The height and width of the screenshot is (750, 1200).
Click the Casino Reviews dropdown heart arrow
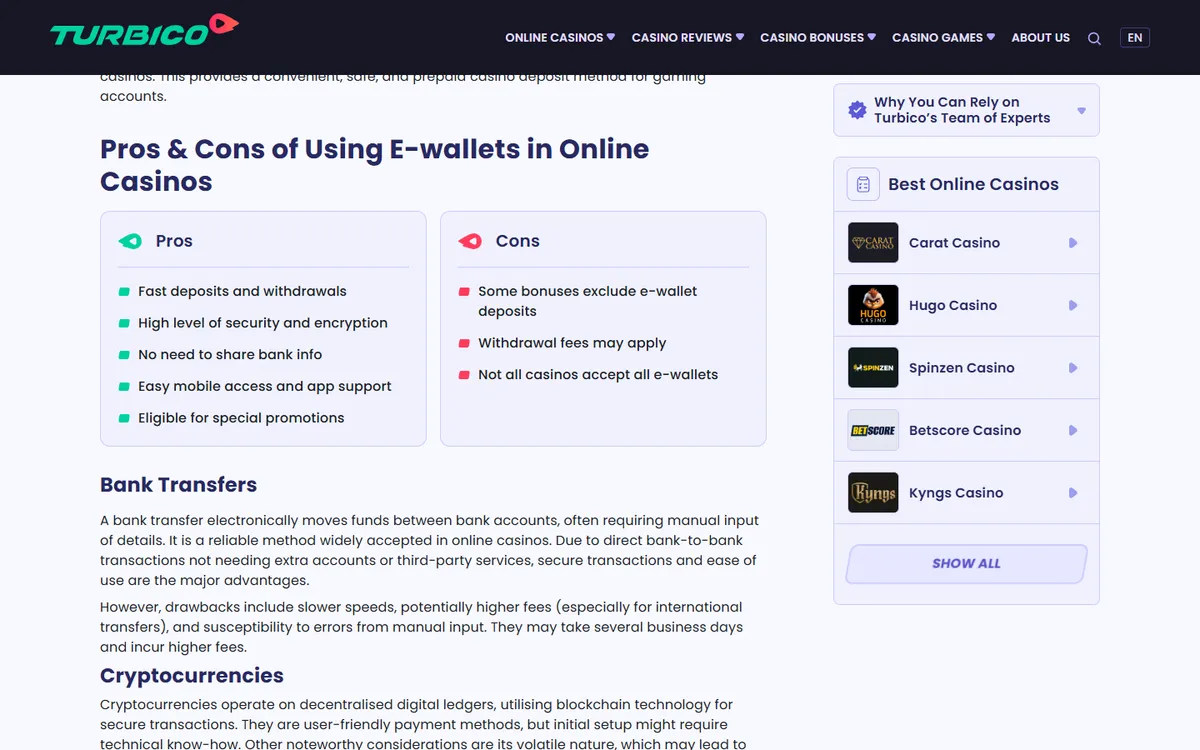click(740, 36)
